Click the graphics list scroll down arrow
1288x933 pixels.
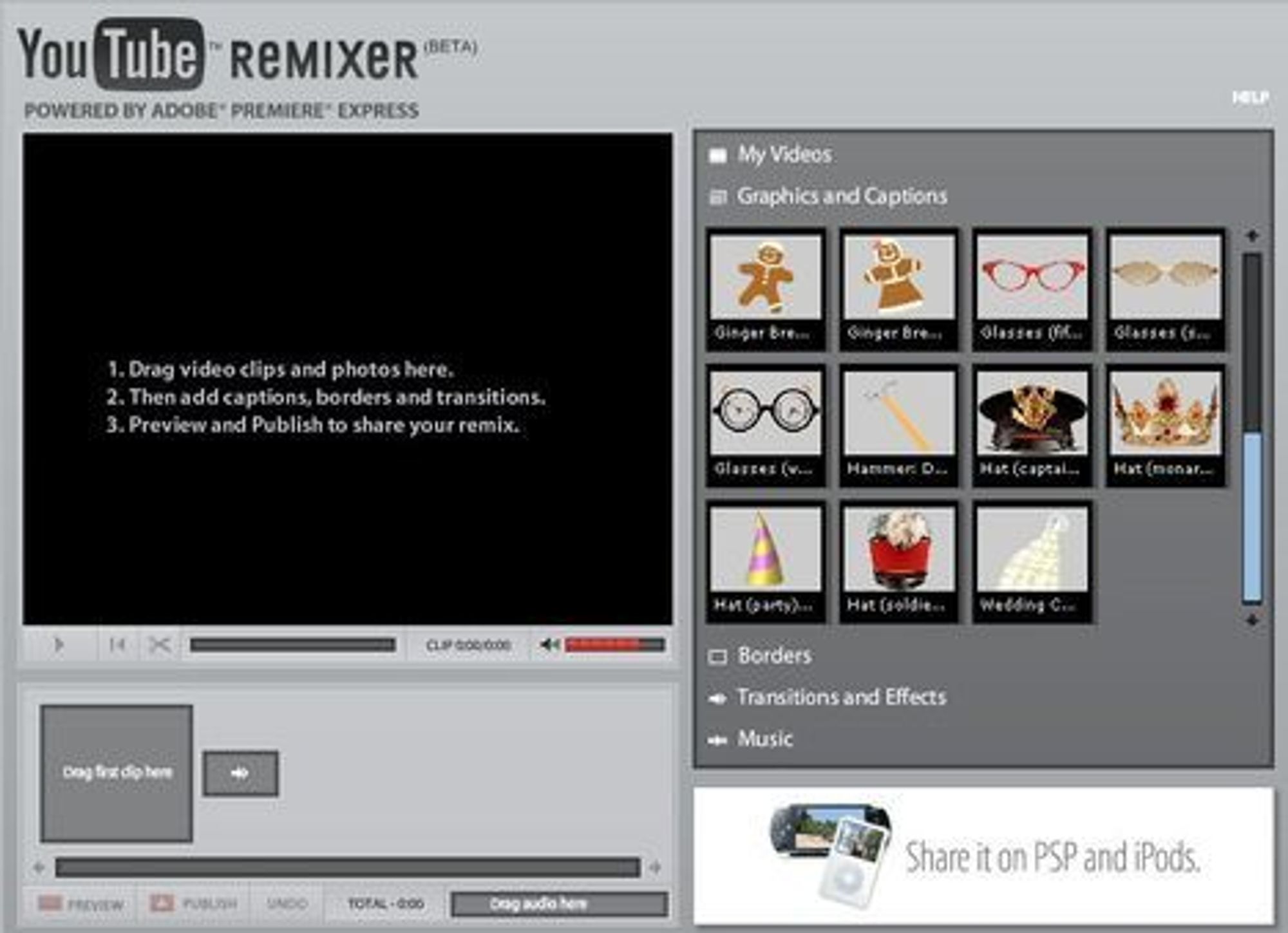click(1252, 620)
